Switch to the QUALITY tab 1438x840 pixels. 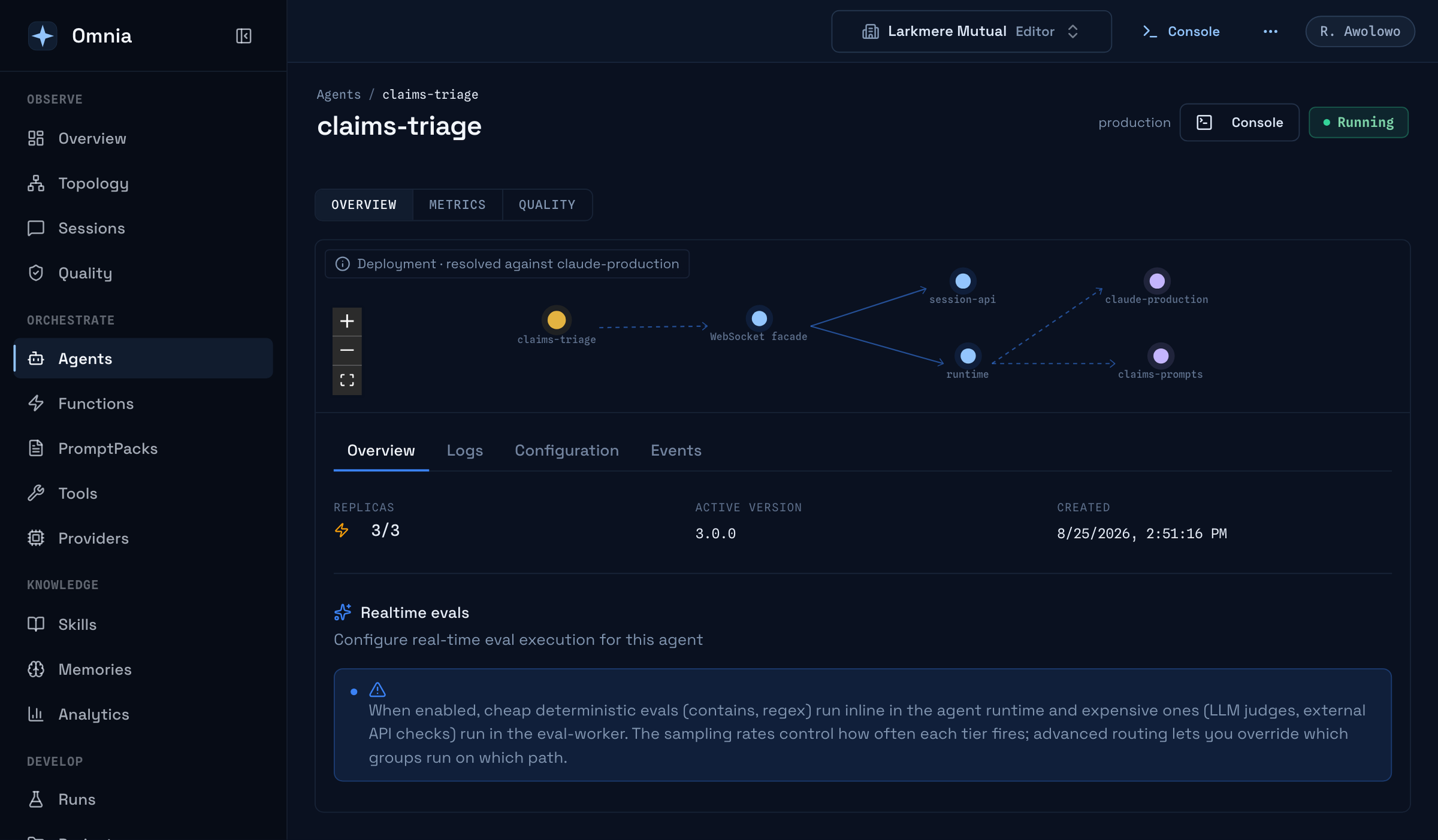tap(547, 205)
